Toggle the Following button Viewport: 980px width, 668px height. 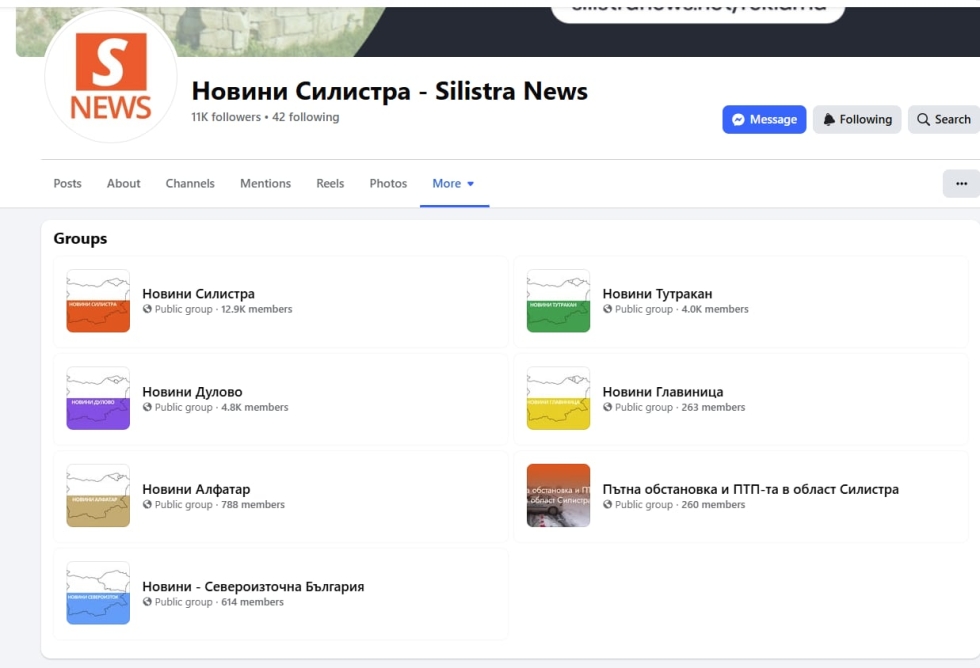coord(857,120)
